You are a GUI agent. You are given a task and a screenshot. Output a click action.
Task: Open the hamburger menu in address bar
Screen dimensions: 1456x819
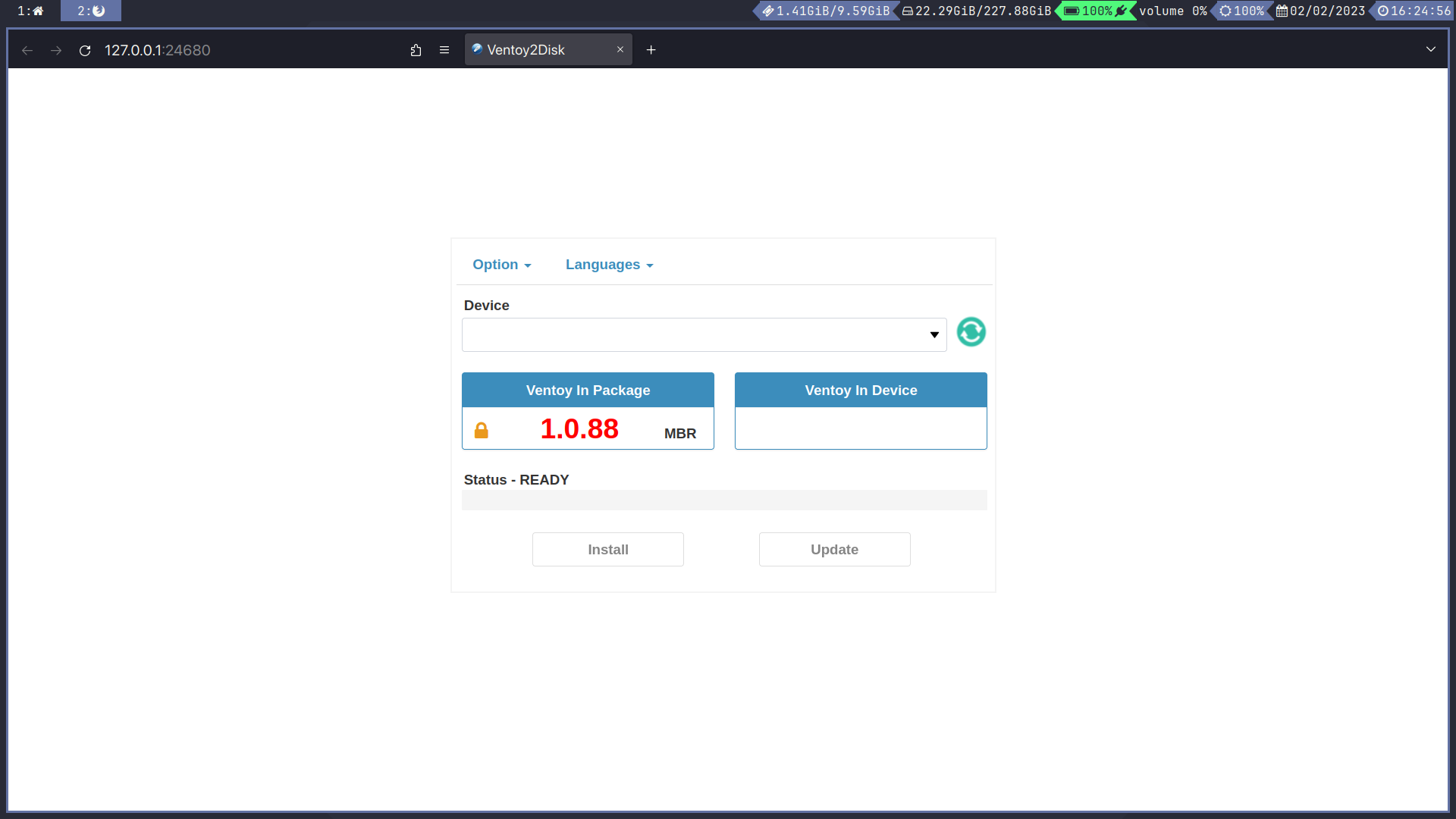444,50
